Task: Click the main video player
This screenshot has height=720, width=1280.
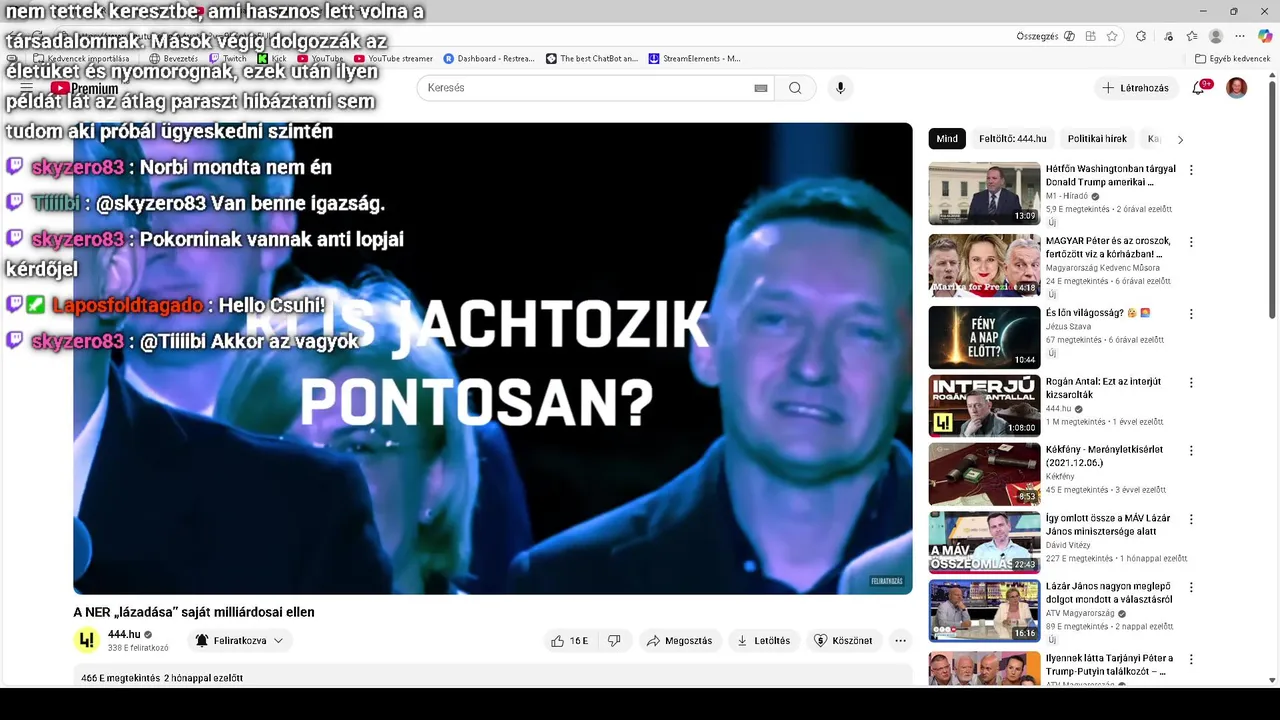Action: click(492, 358)
